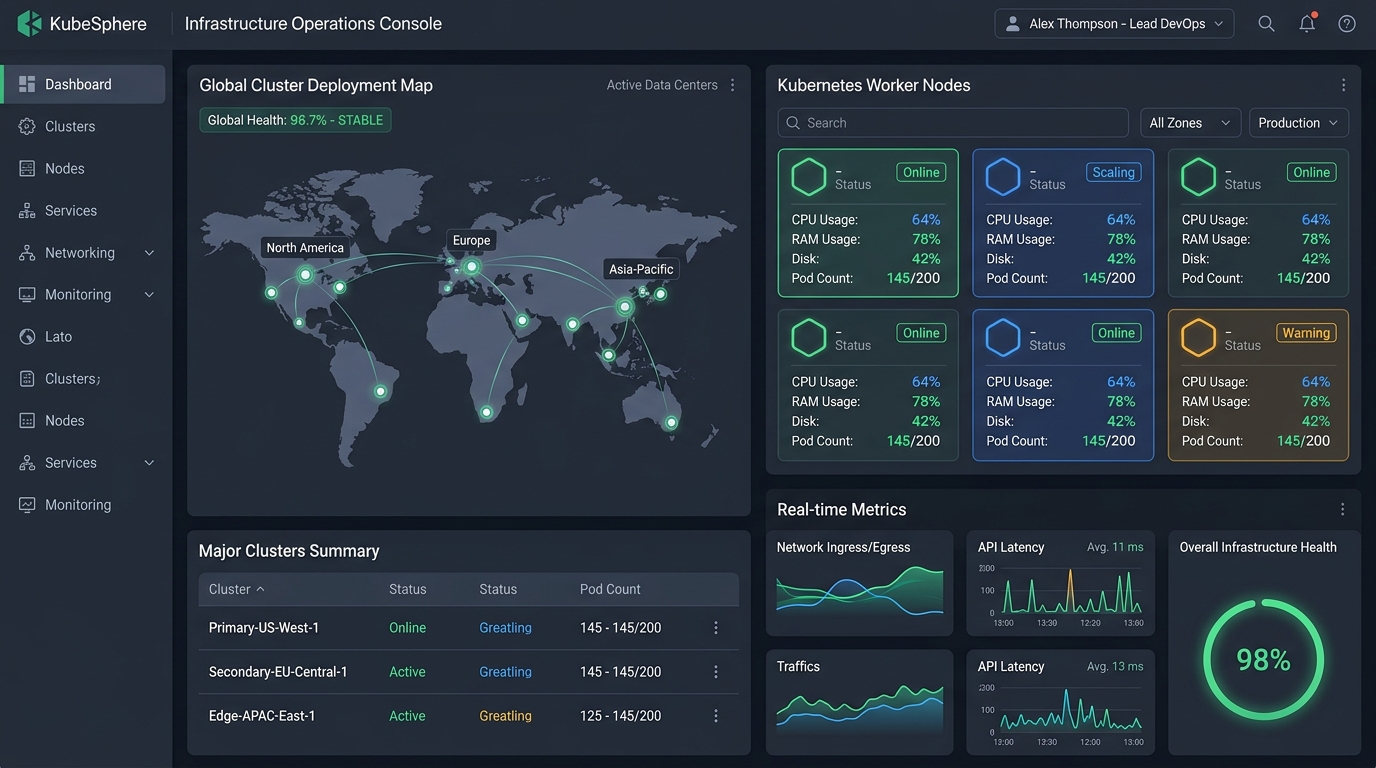Open Global Cluster Deployment Map options menu
This screenshot has width=1376, height=768.
[732, 85]
